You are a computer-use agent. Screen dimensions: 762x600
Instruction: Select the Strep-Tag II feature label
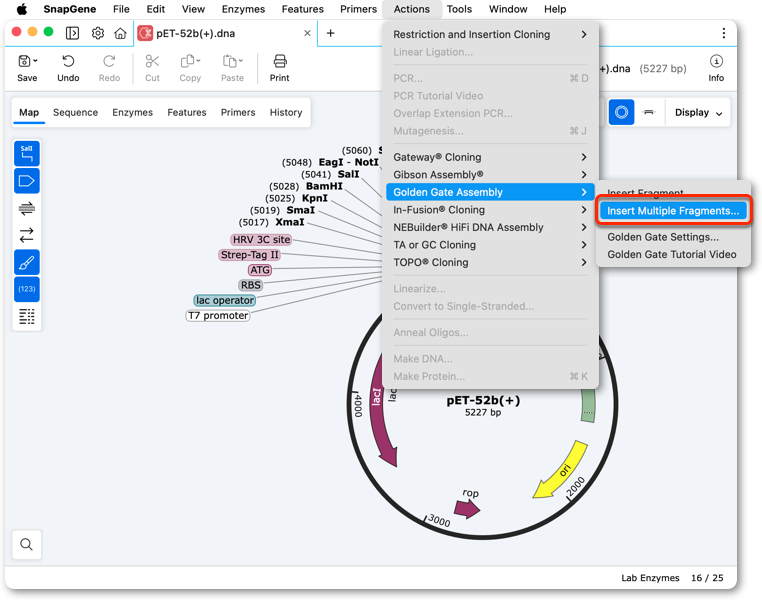click(249, 255)
